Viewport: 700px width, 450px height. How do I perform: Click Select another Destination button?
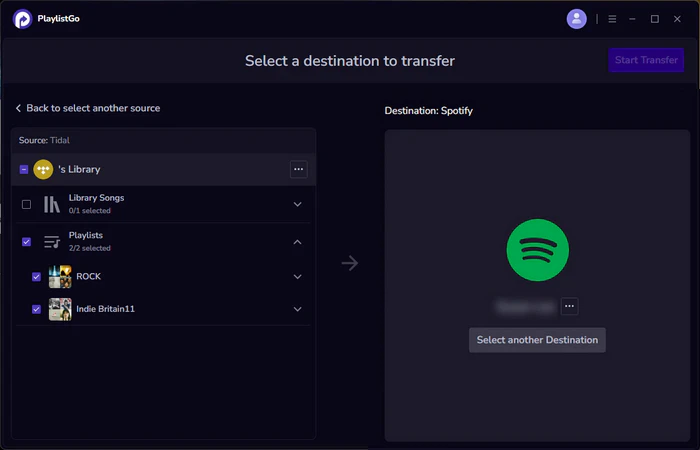pyautogui.click(x=537, y=340)
